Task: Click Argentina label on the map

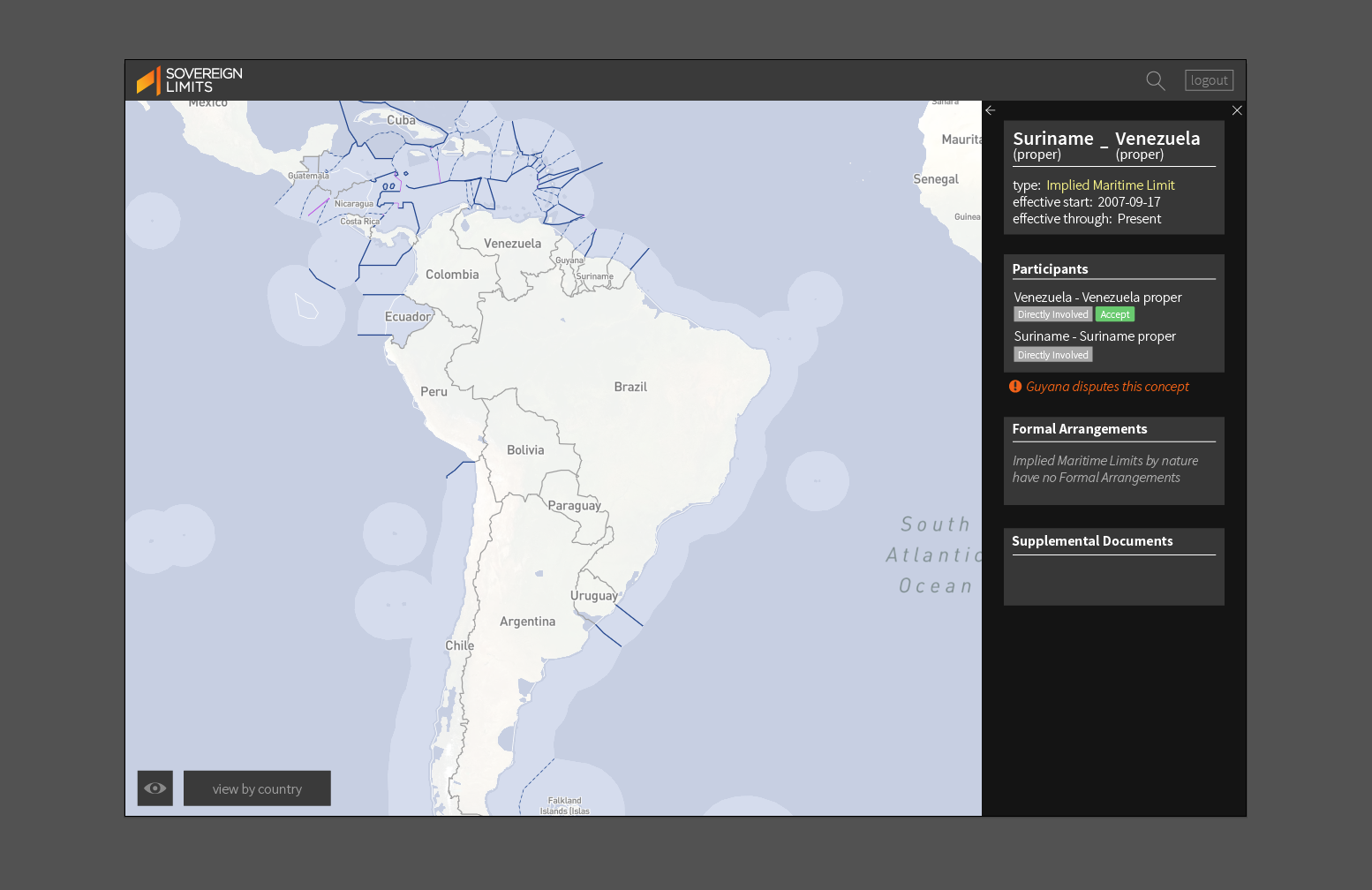Action: point(527,622)
